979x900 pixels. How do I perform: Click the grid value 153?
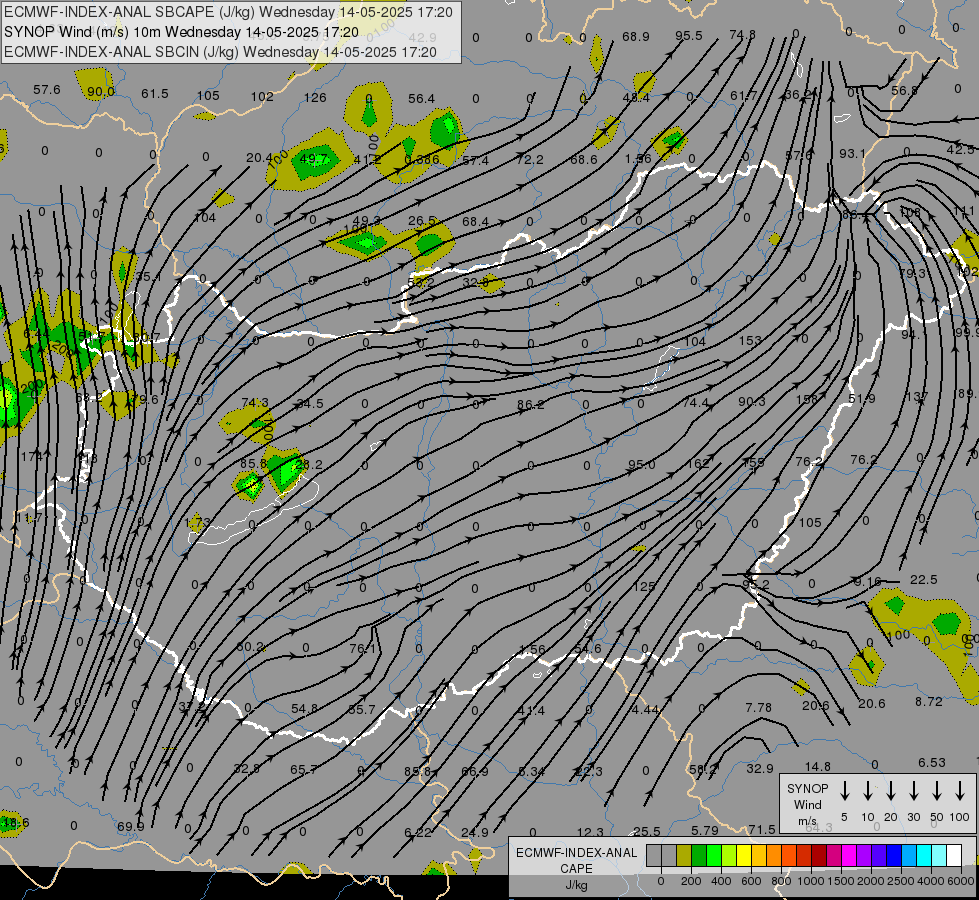750,340
